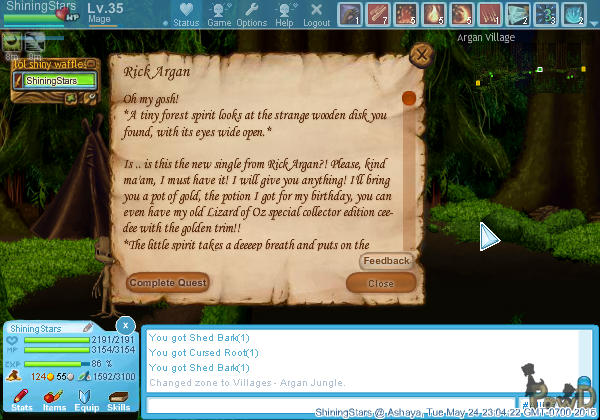Activate the last hotbar skill slot
The image size is (600, 420).
tap(574, 14)
